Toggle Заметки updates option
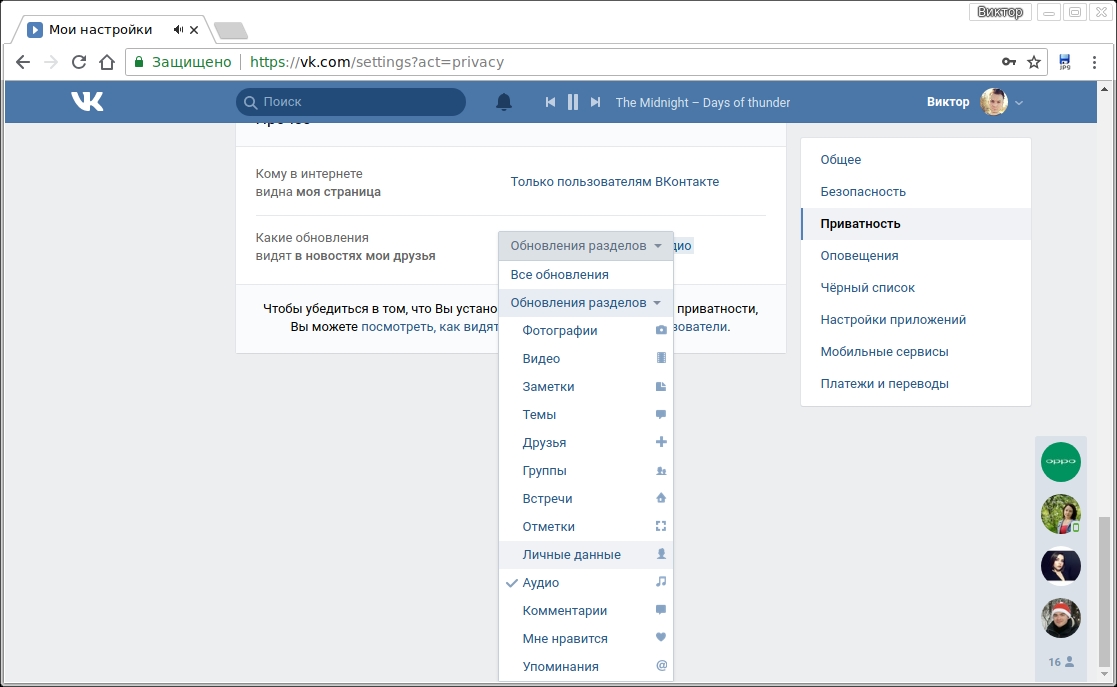 (x=586, y=386)
